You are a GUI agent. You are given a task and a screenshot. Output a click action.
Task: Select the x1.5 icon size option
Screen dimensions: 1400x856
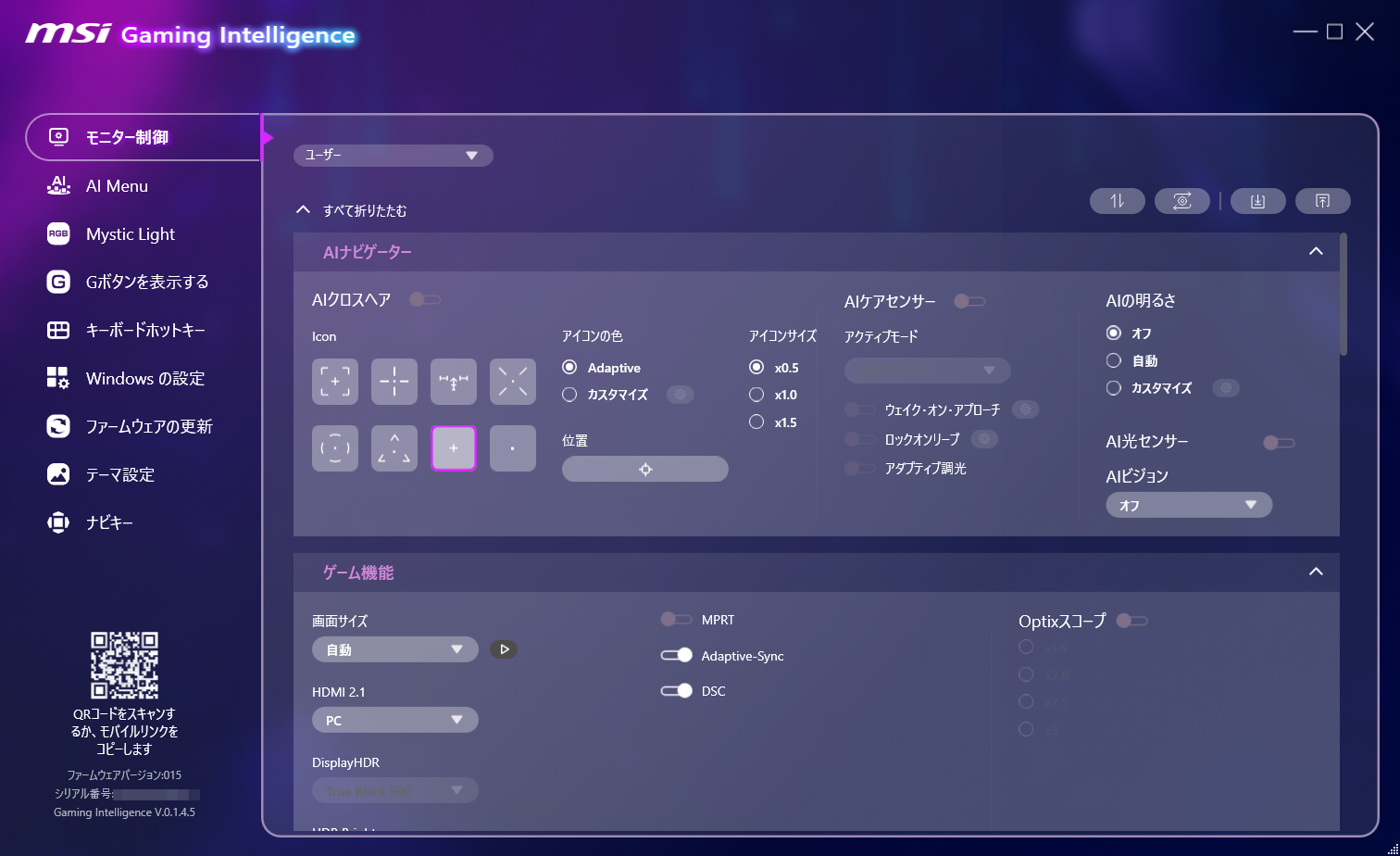pos(756,422)
